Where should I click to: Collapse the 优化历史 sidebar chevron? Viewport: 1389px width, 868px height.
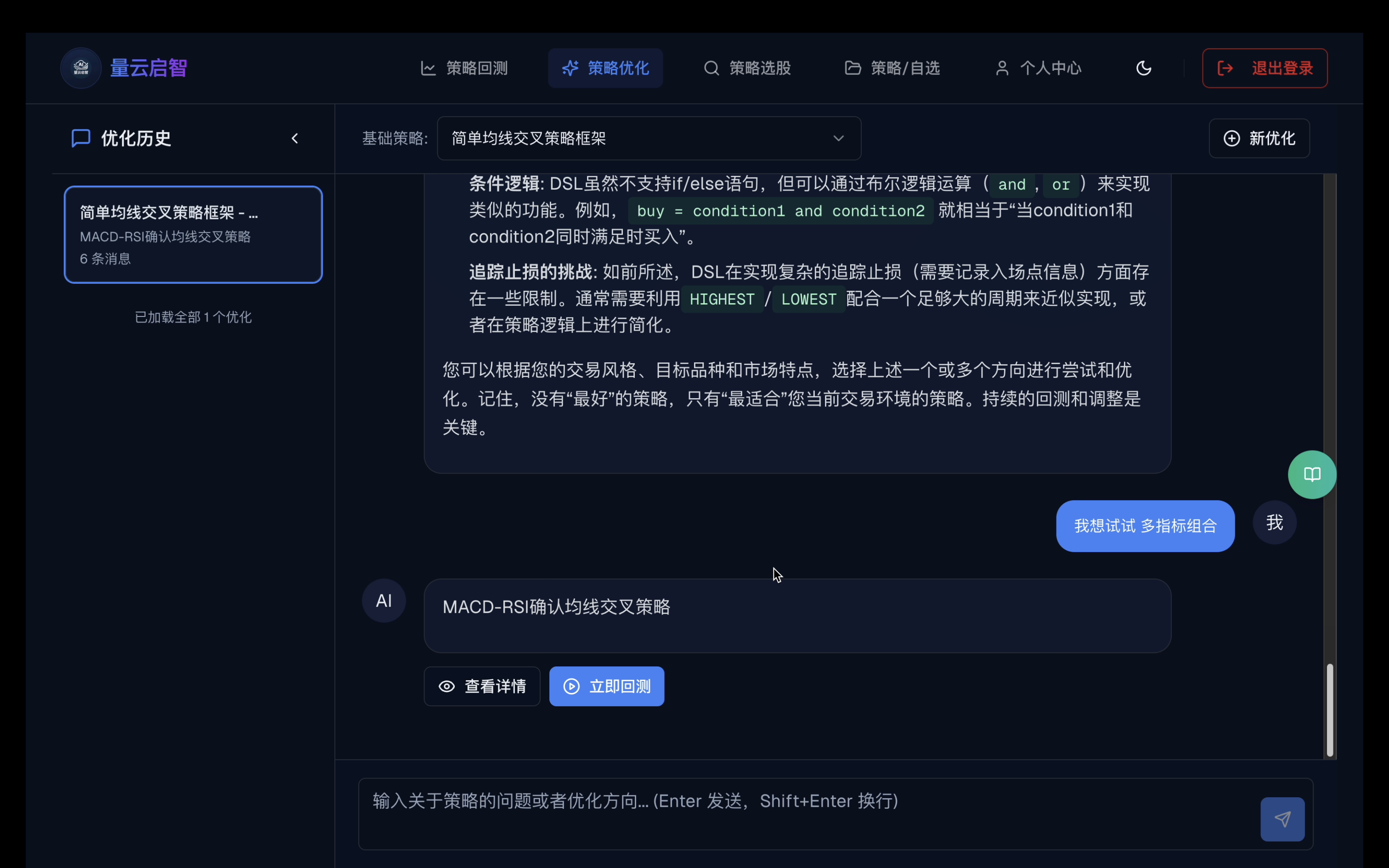[295, 138]
